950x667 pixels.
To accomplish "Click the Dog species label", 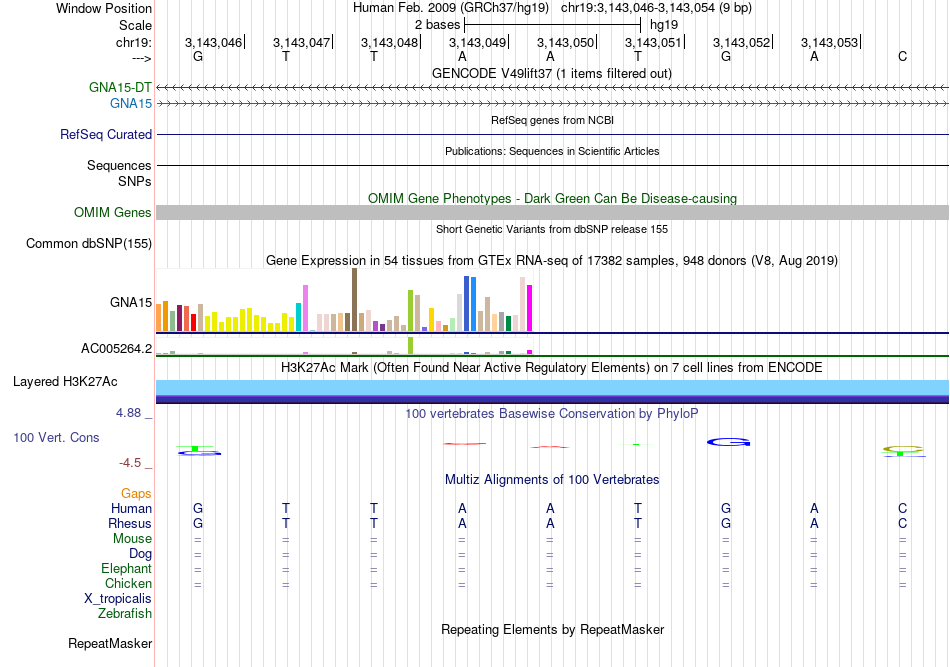I will coord(141,554).
